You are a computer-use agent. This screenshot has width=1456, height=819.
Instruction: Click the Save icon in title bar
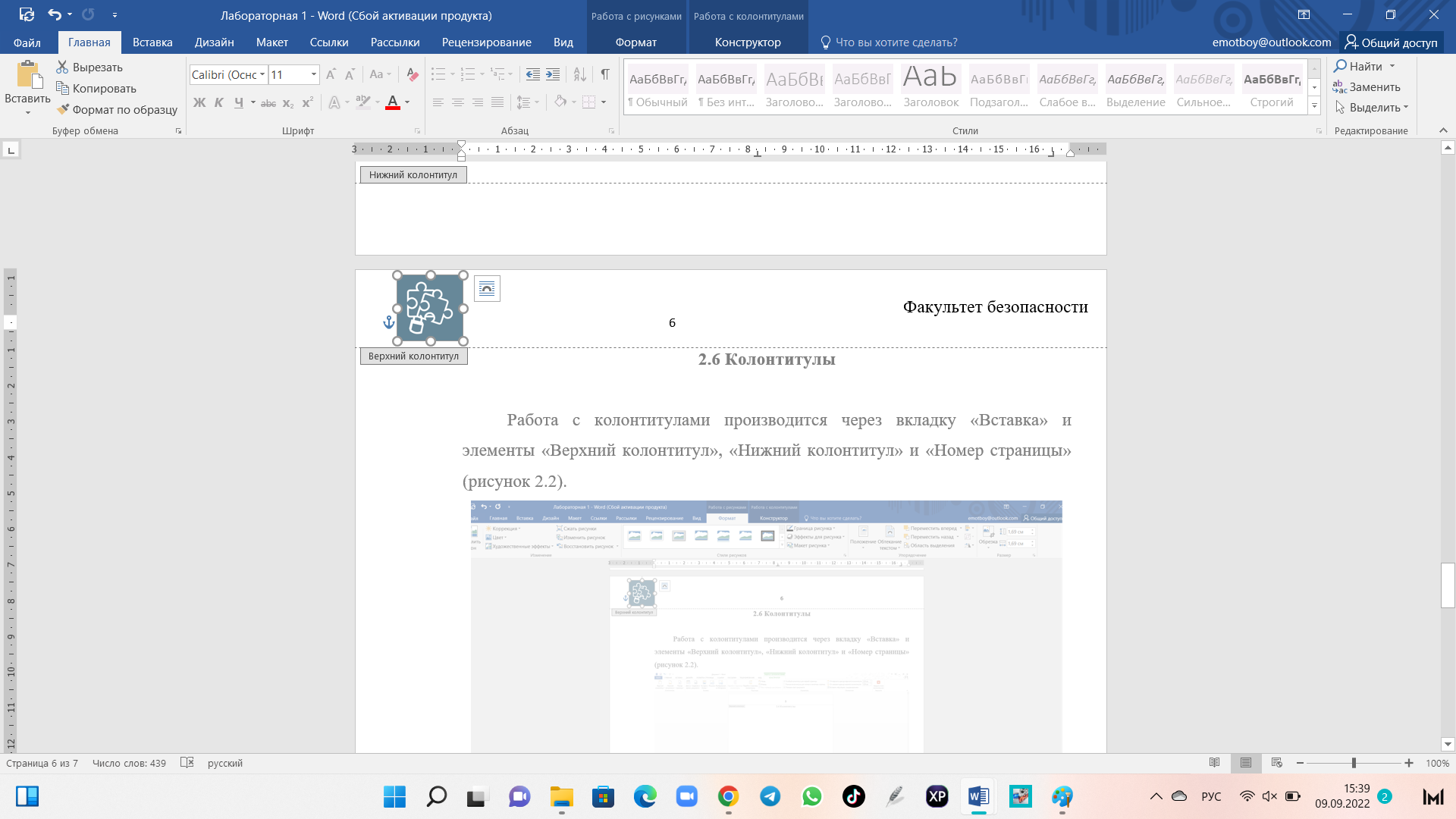[x=27, y=14]
